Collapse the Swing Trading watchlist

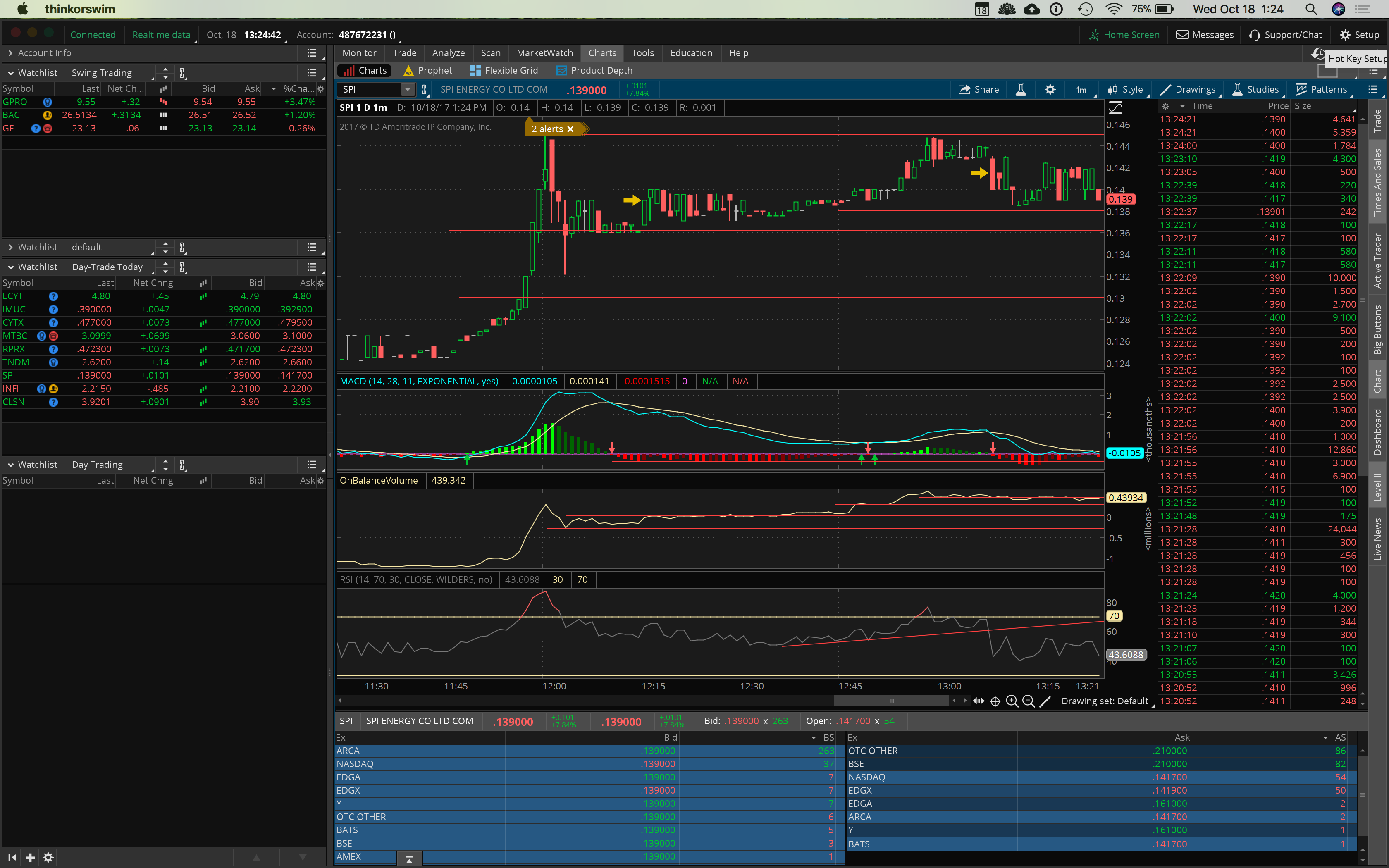(x=10, y=73)
